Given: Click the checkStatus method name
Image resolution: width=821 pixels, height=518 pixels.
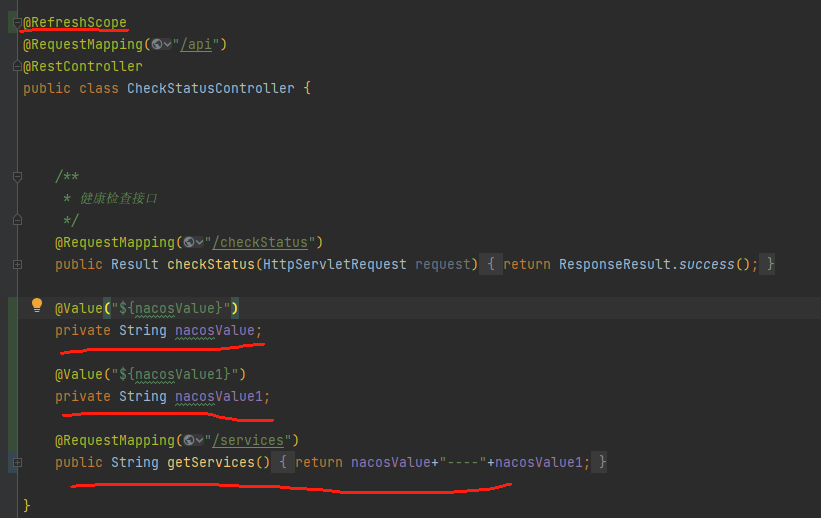Looking at the screenshot, I should point(210,264).
